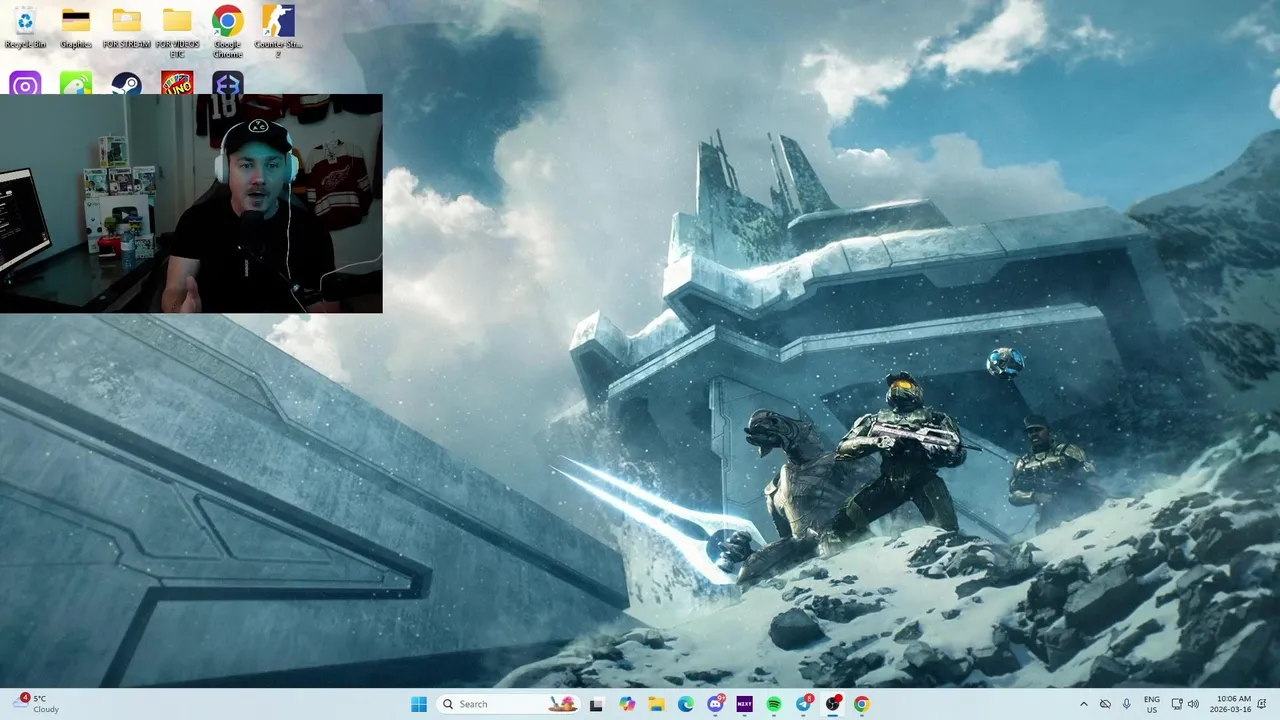Open the Recycle Bin desktop icon
Screen dimensions: 1280x720
[25, 28]
